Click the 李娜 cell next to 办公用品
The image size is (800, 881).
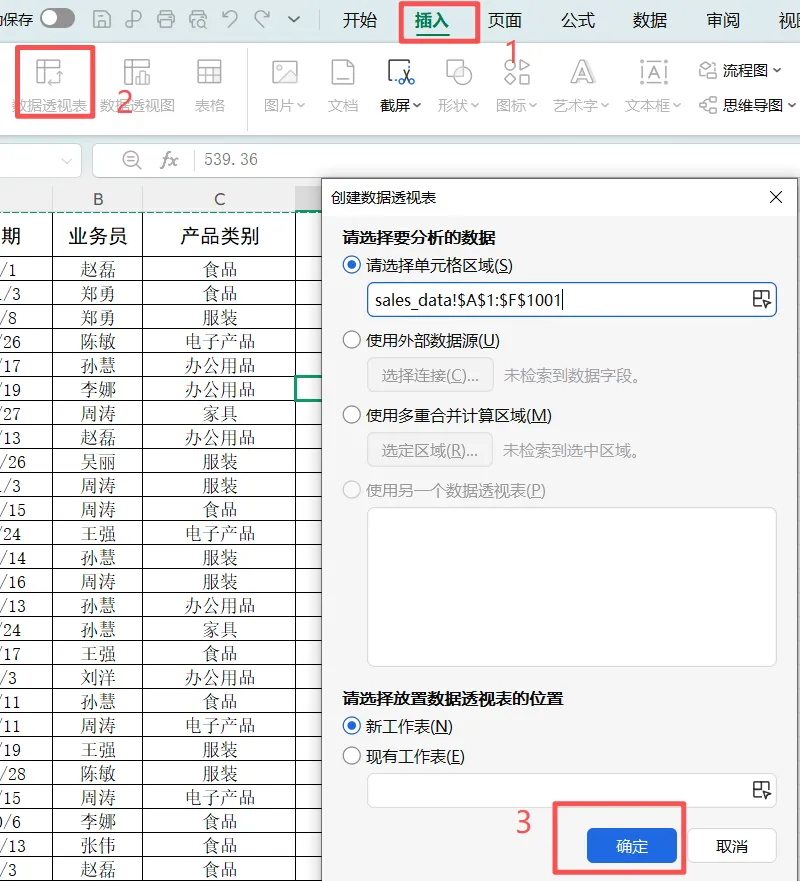point(98,389)
